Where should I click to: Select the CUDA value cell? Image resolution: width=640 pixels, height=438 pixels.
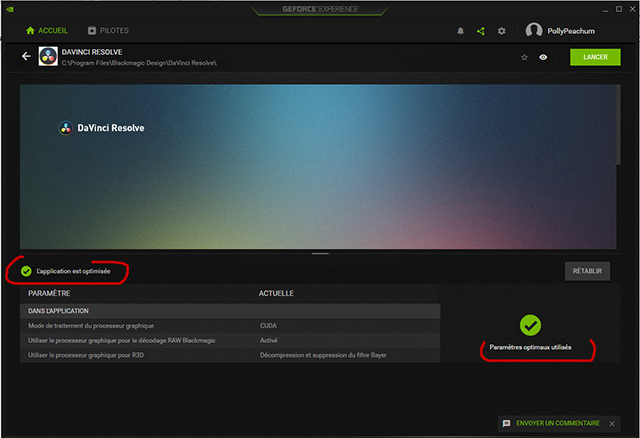[x=268, y=326]
